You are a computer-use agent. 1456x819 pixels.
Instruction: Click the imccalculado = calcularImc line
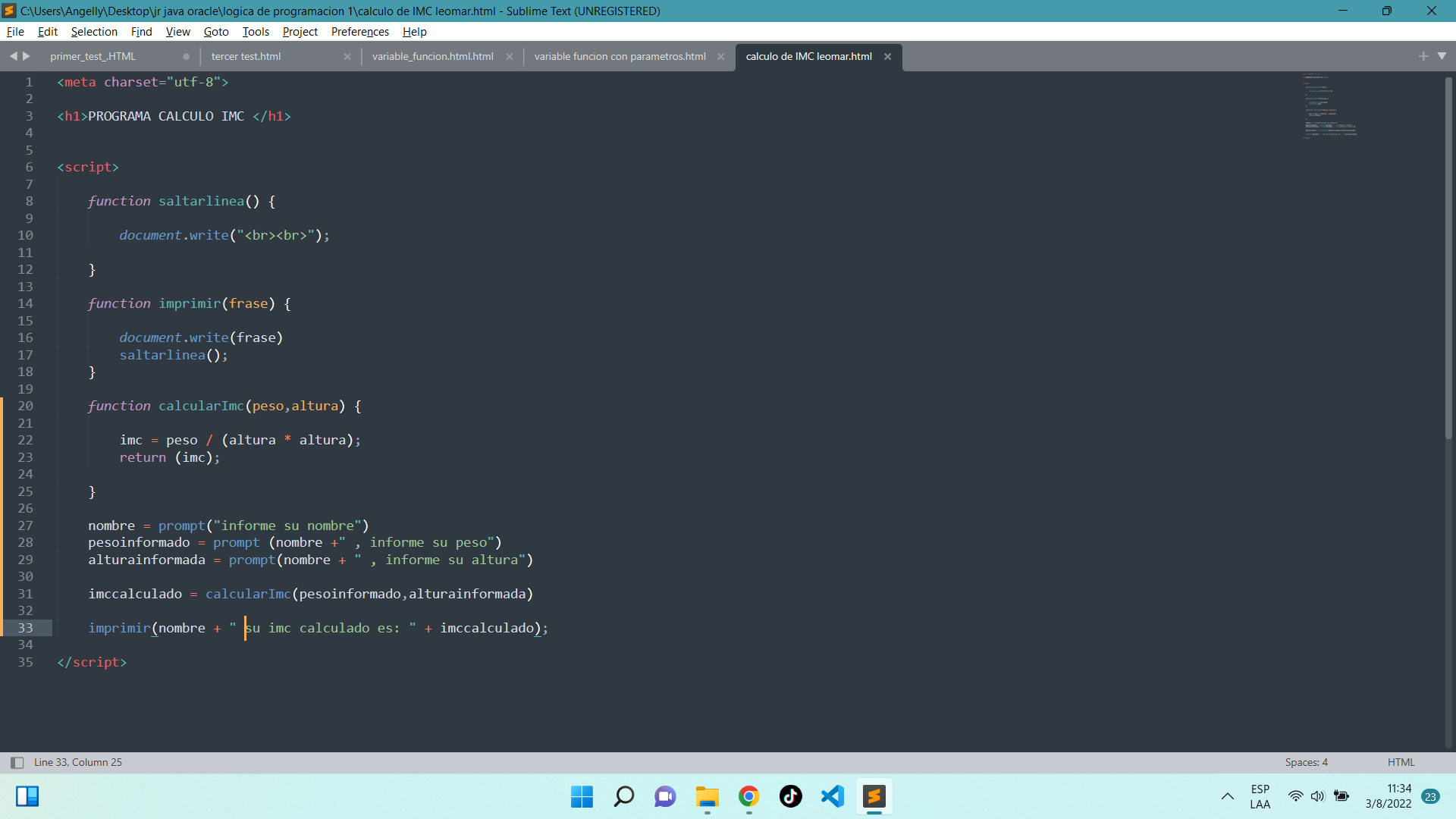click(311, 594)
